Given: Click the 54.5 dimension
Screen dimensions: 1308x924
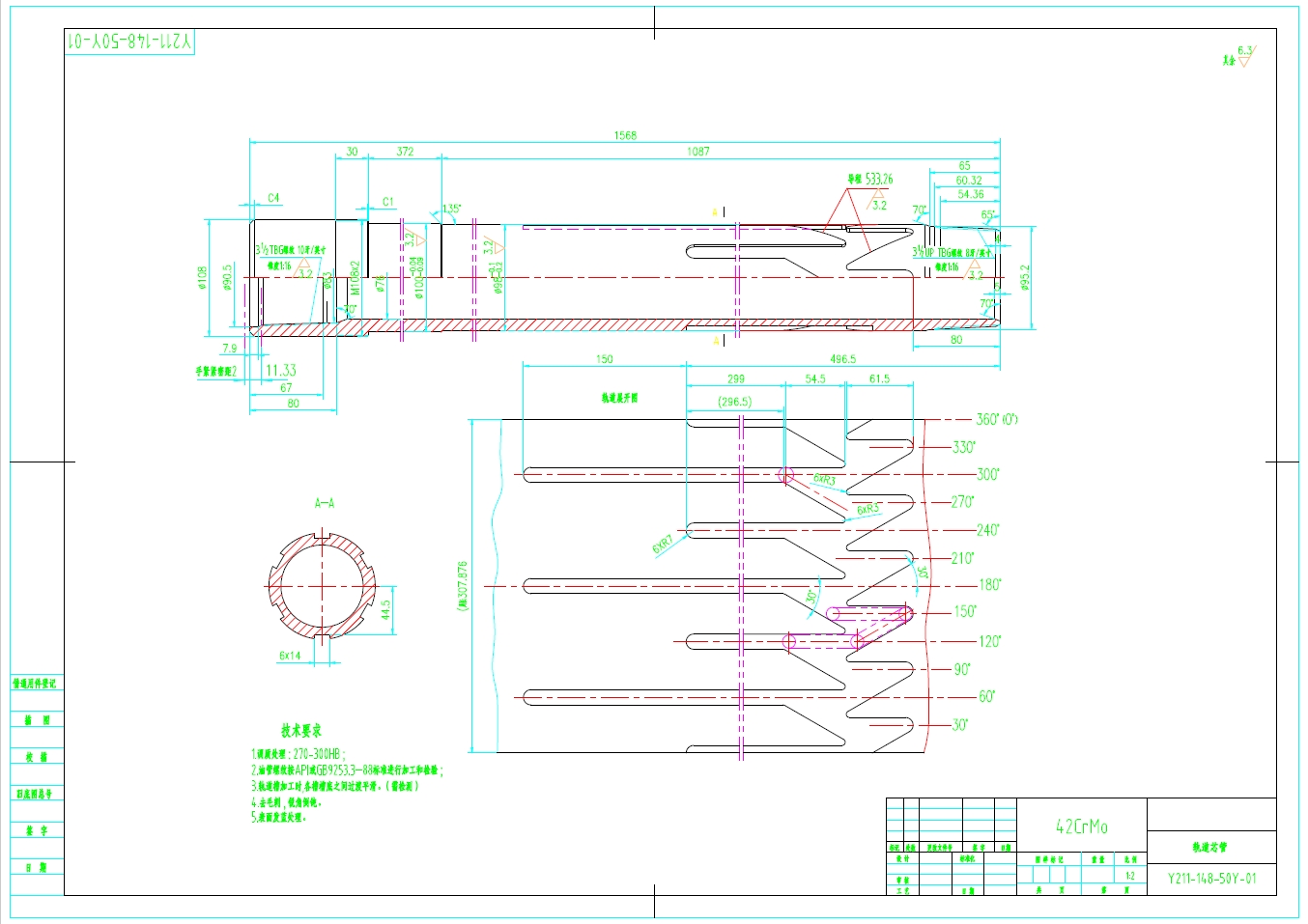Looking at the screenshot, I should click(815, 379).
